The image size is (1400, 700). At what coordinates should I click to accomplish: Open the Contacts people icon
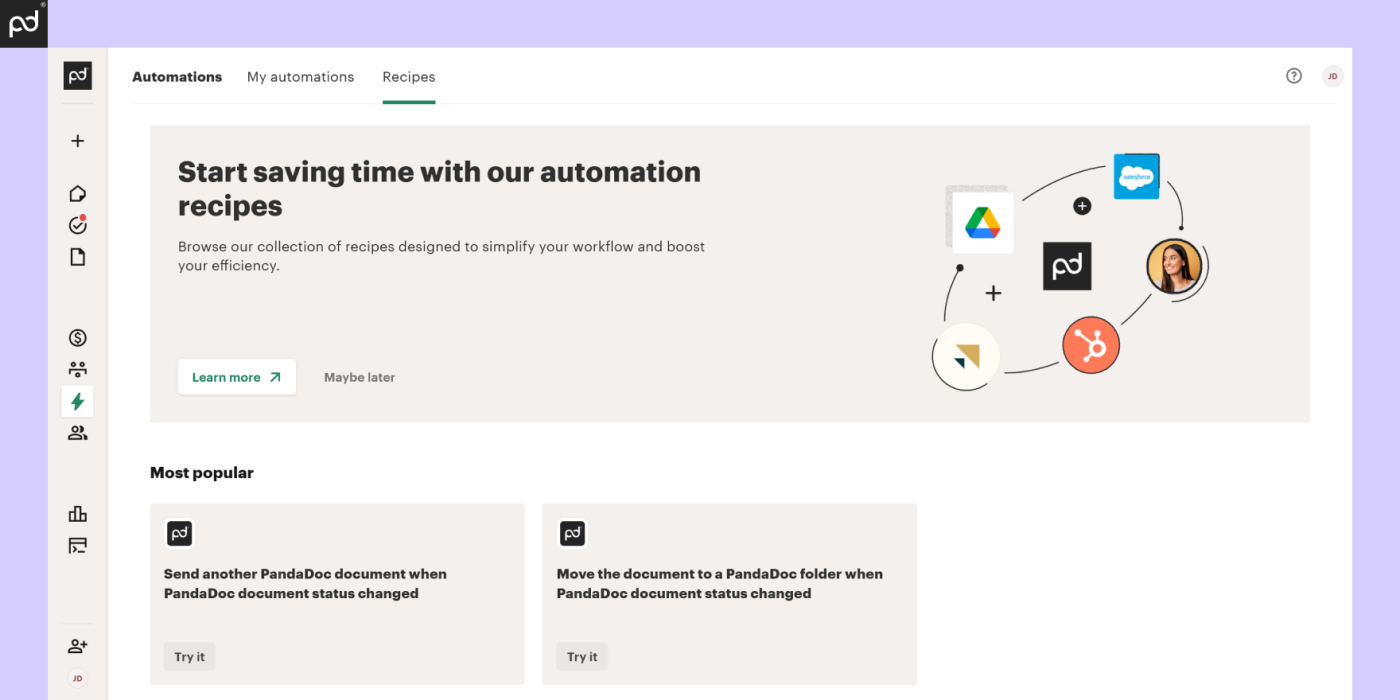coord(77,433)
